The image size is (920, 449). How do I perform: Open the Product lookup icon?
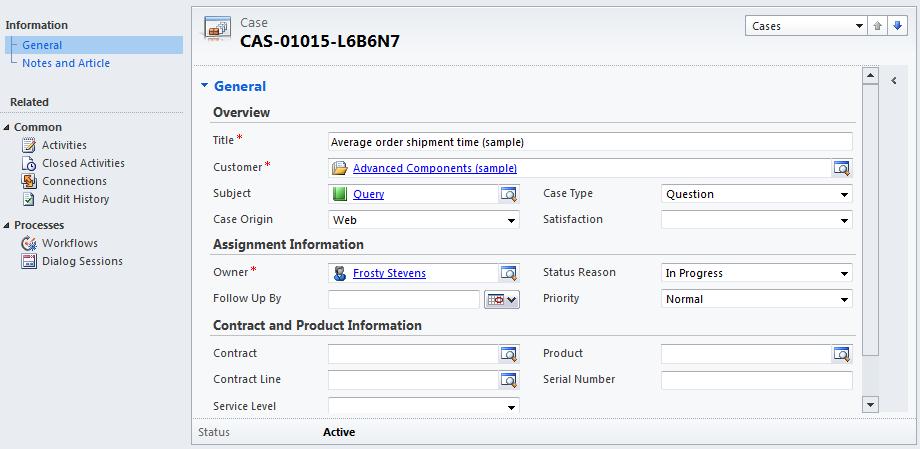841,353
